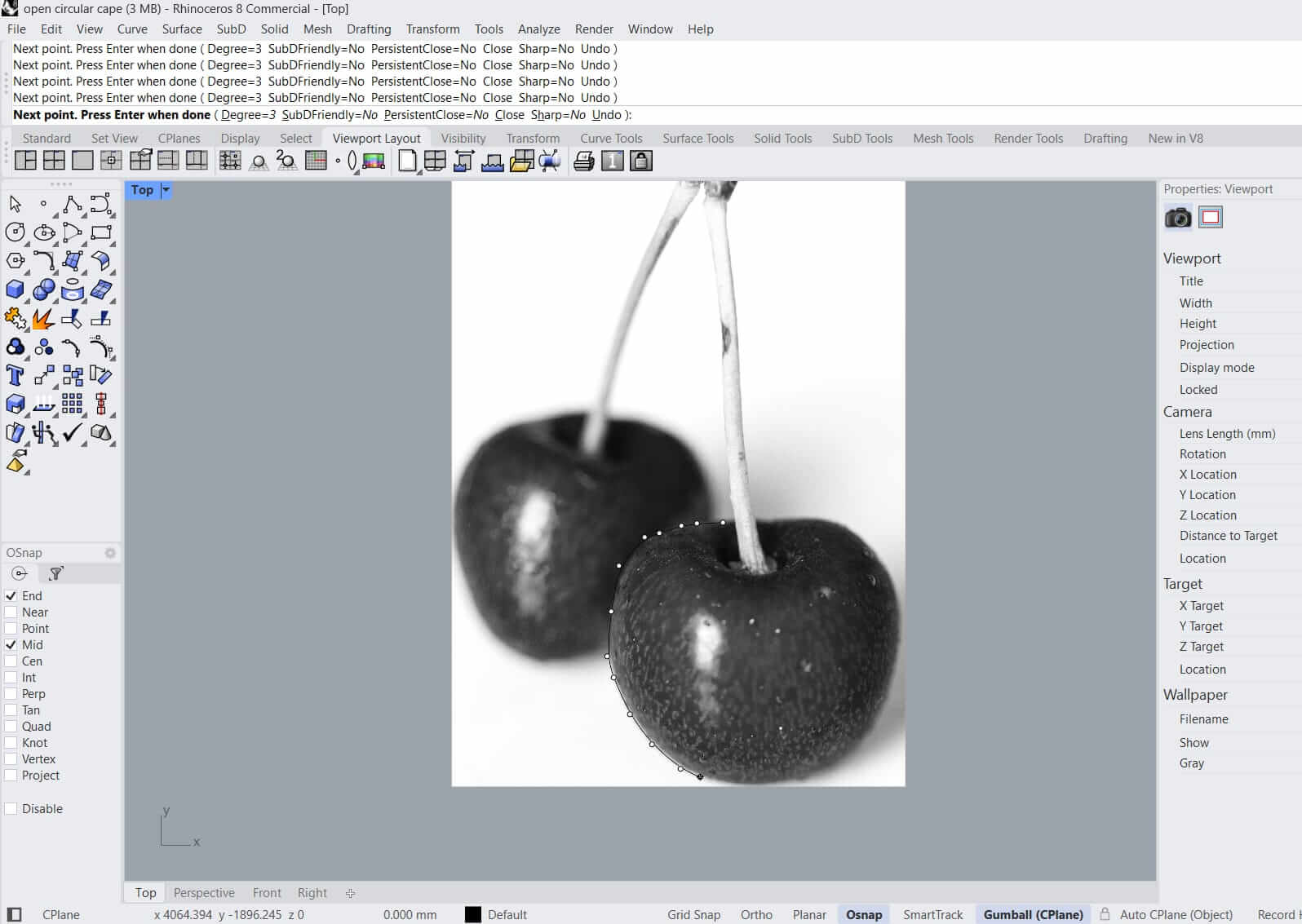Open the Curve menu
Image resolution: width=1302 pixels, height=924 pixels.
[x=132, y=29]
